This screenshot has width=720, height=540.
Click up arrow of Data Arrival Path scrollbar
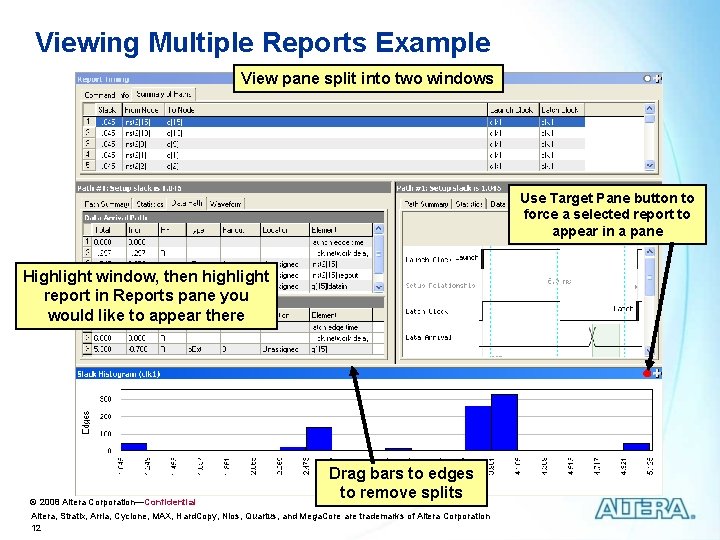click(378, 229)
